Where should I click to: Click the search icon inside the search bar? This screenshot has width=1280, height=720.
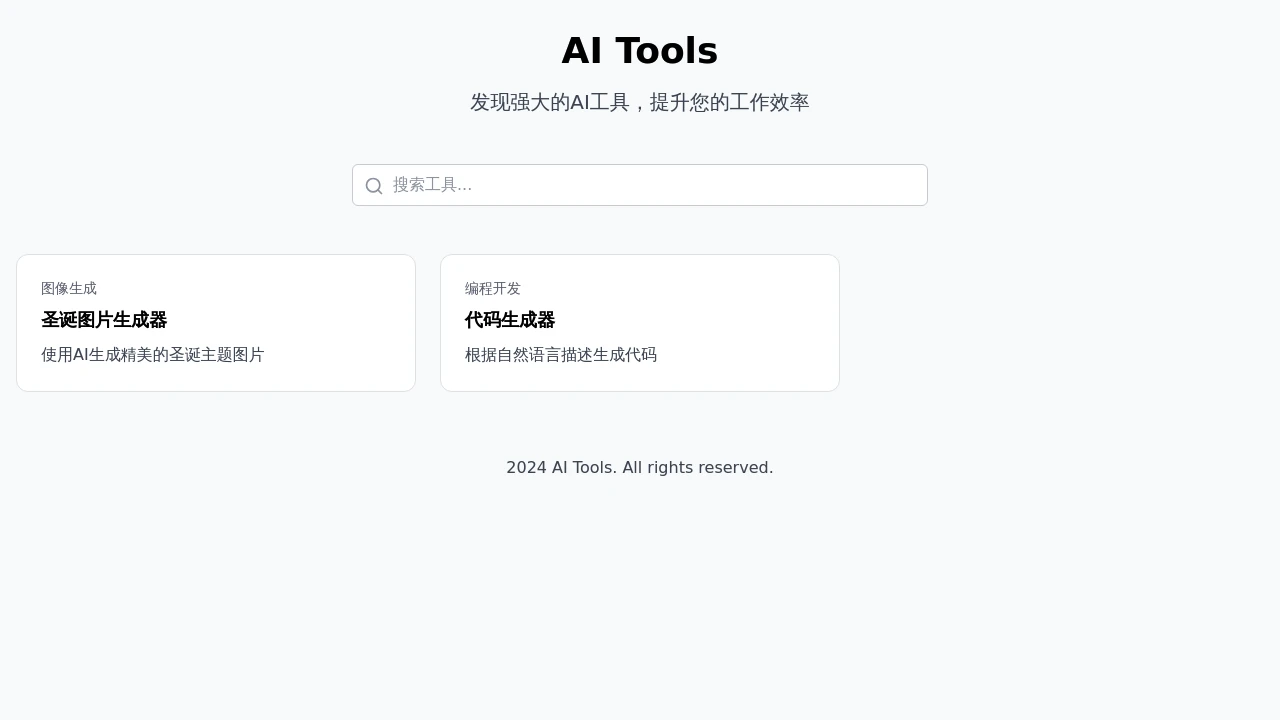(374, 186)
